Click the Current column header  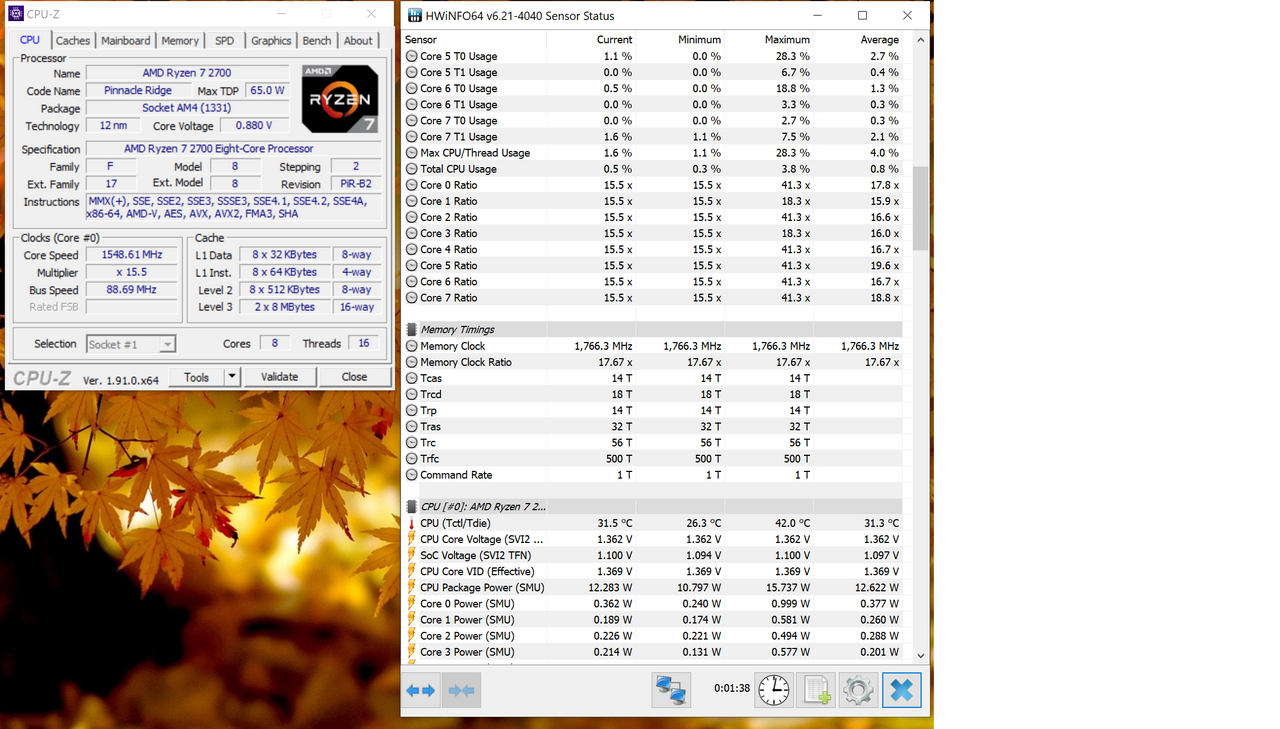tap(591, 40)
